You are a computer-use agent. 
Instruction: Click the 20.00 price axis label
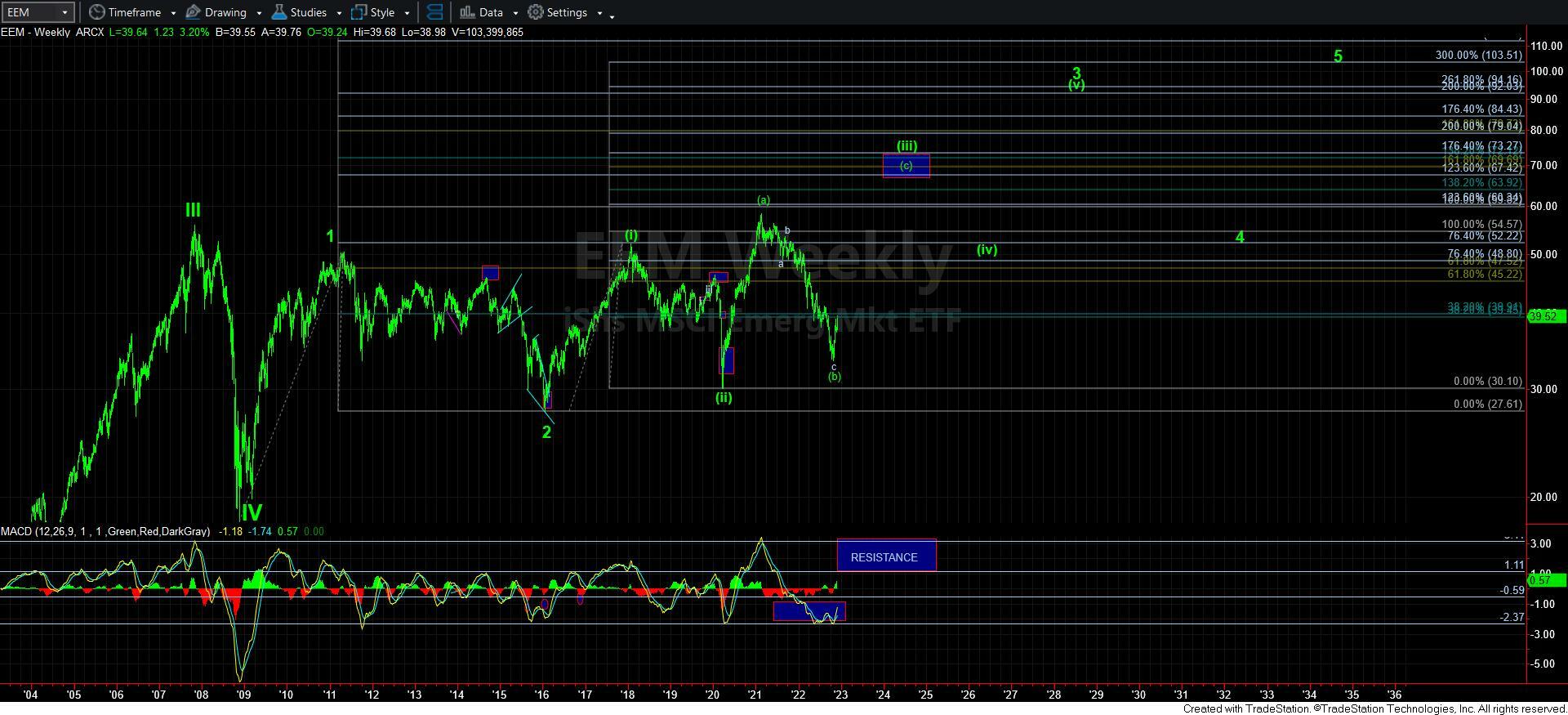(1545, 497)
